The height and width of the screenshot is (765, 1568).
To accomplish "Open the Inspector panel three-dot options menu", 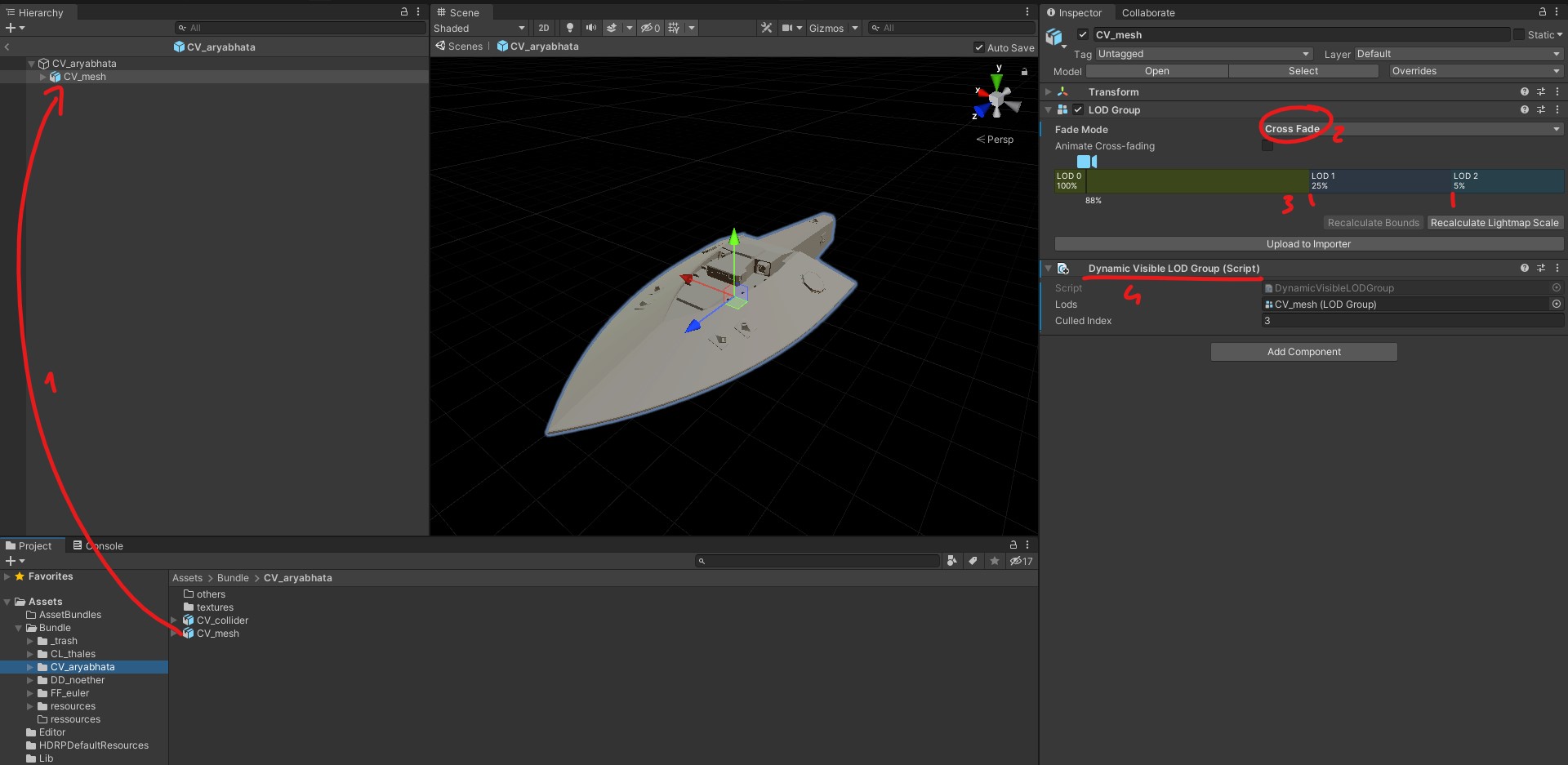I will coord(1557,12).
